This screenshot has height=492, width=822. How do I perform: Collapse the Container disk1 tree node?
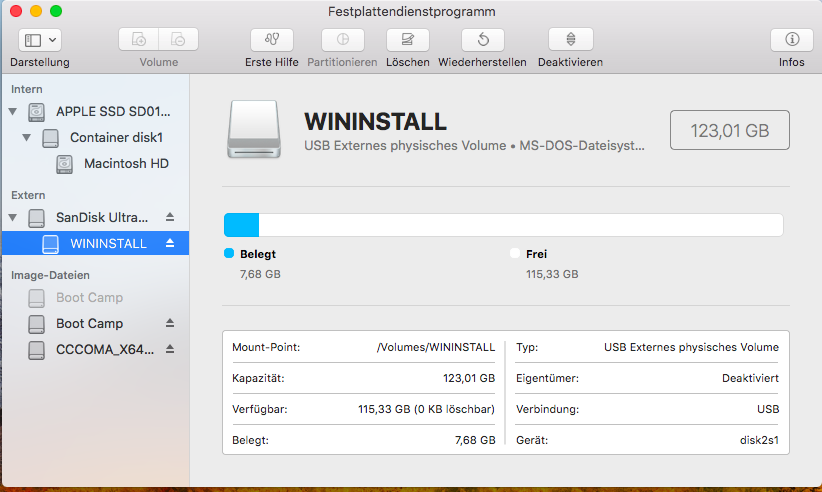click(x=27, y=138)
